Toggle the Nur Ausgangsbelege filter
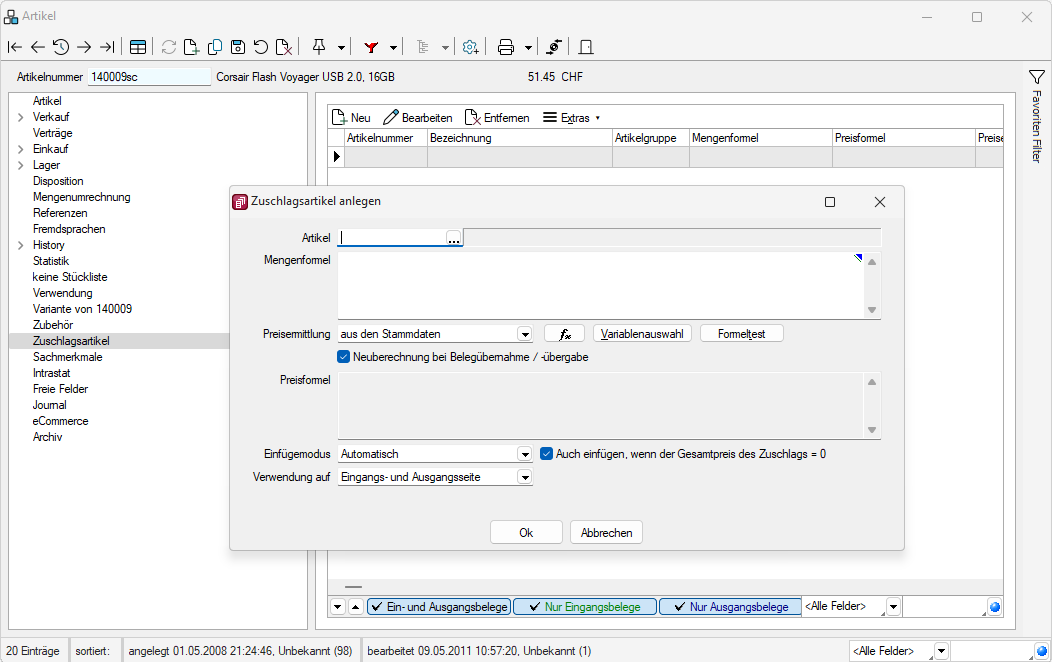 [730, 607]
